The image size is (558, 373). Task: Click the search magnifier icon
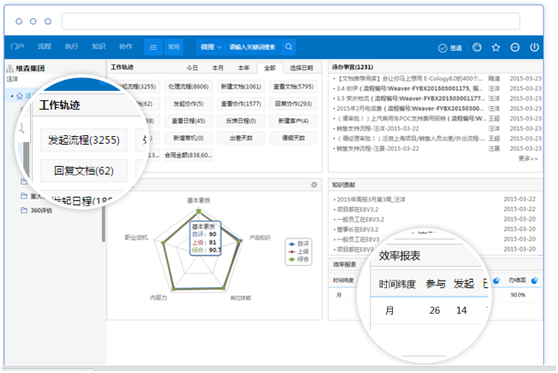(289, 47)
